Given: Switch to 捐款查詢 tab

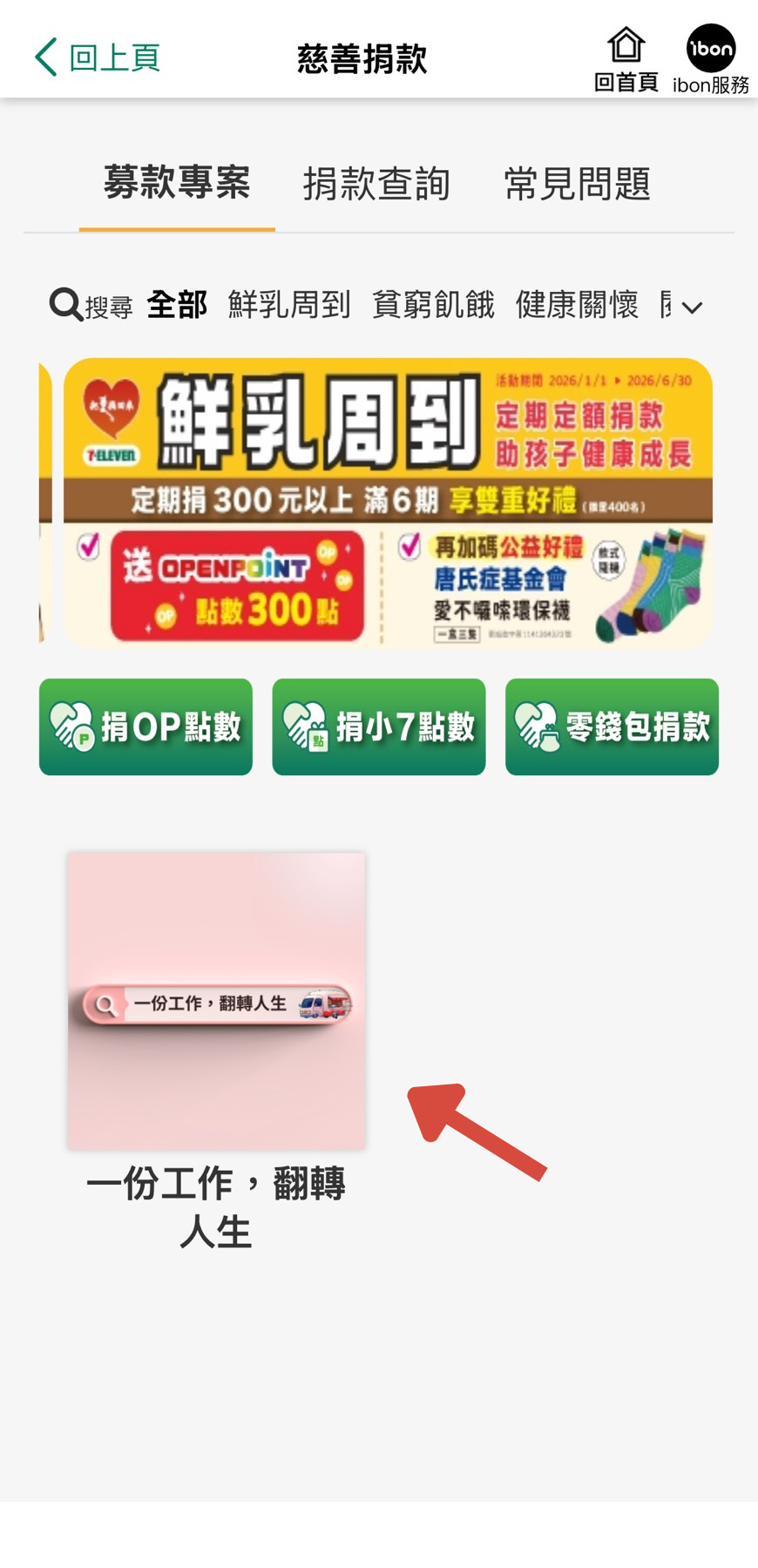Looking at the screenshot, I should point(376,185).
